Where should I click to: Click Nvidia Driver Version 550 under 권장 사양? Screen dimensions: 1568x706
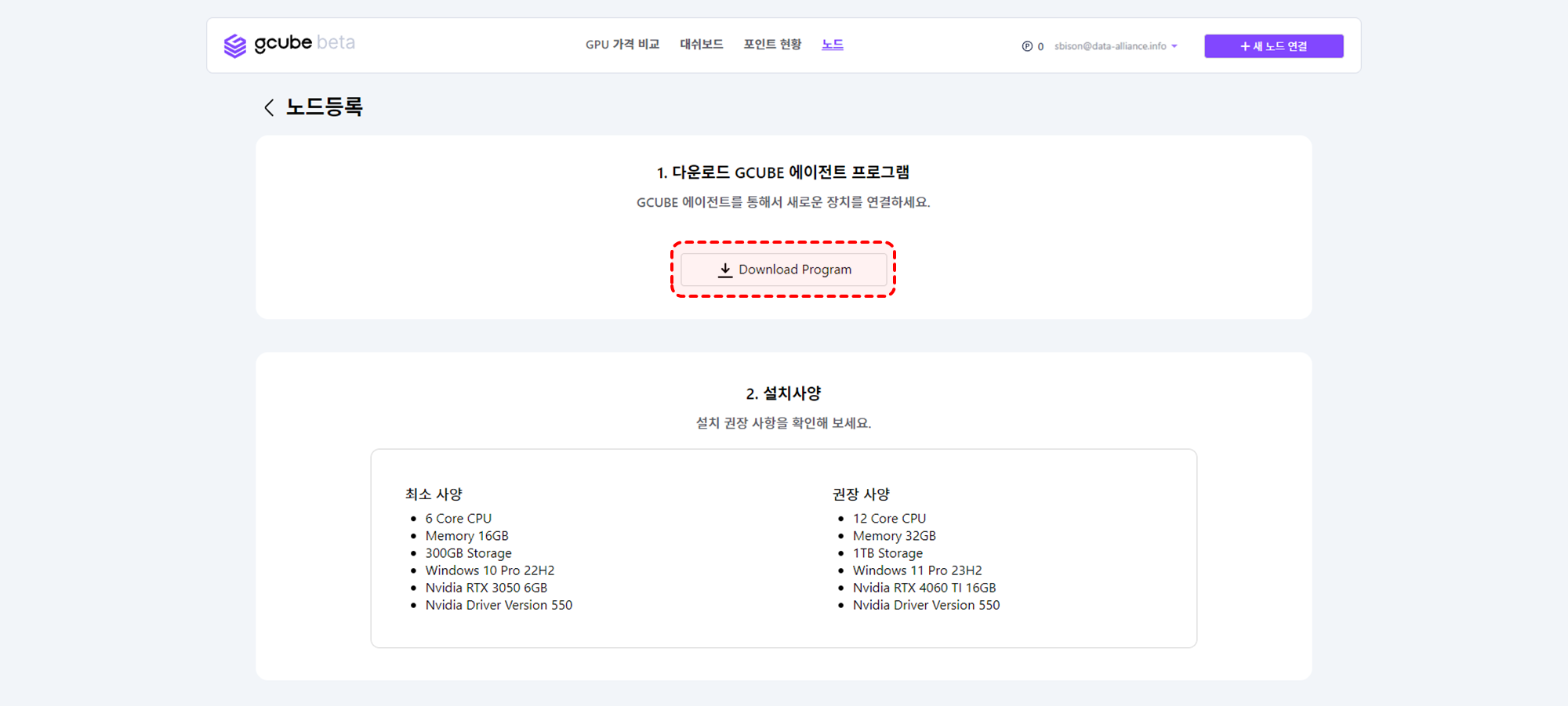pos(927,605)
